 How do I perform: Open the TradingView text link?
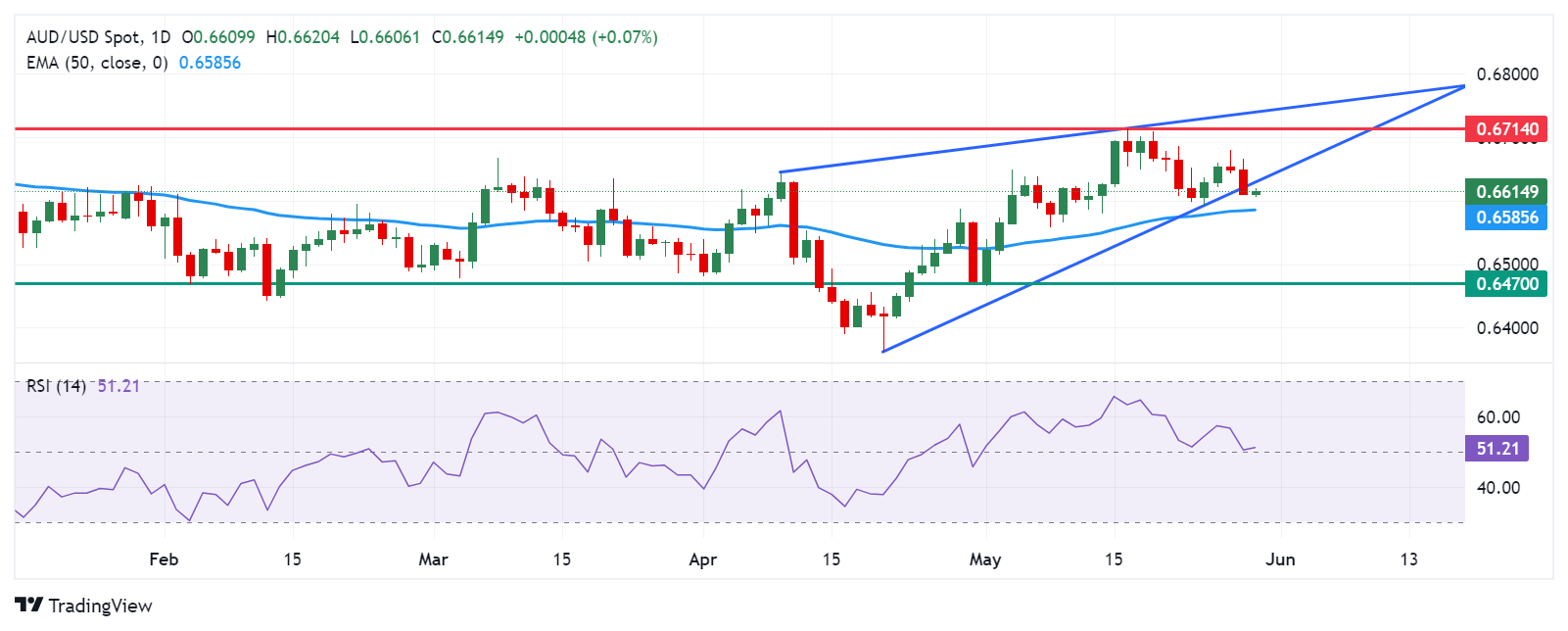point(100,606)
